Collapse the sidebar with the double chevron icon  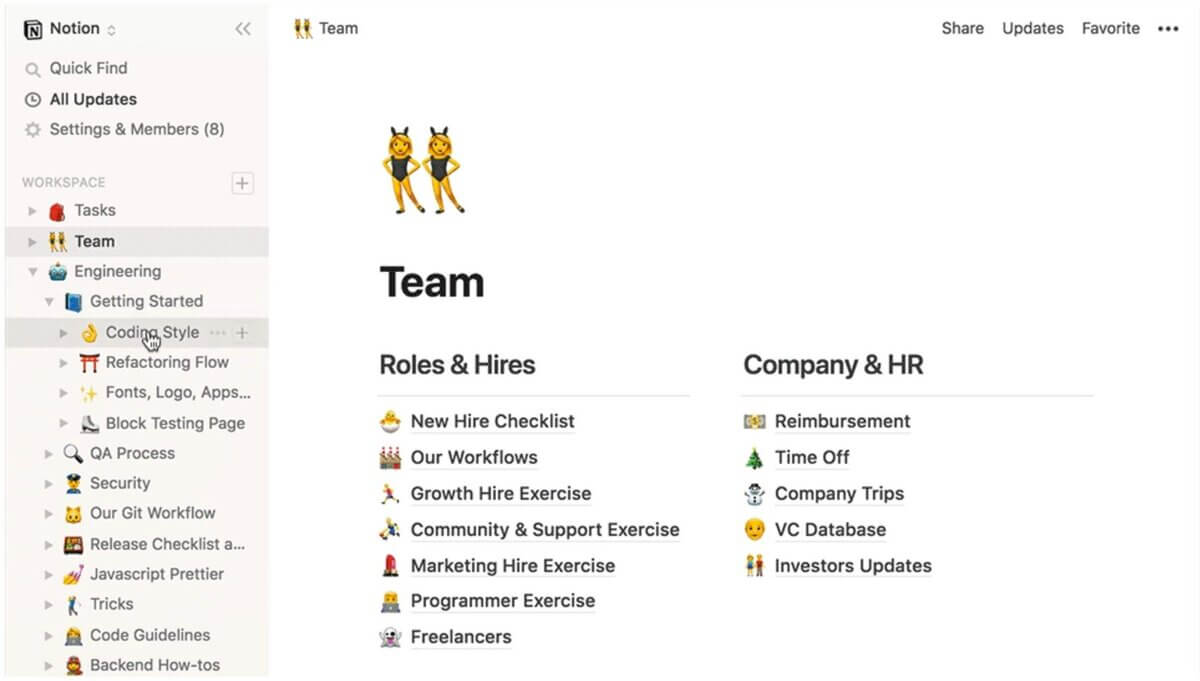(x=243, y=29)
